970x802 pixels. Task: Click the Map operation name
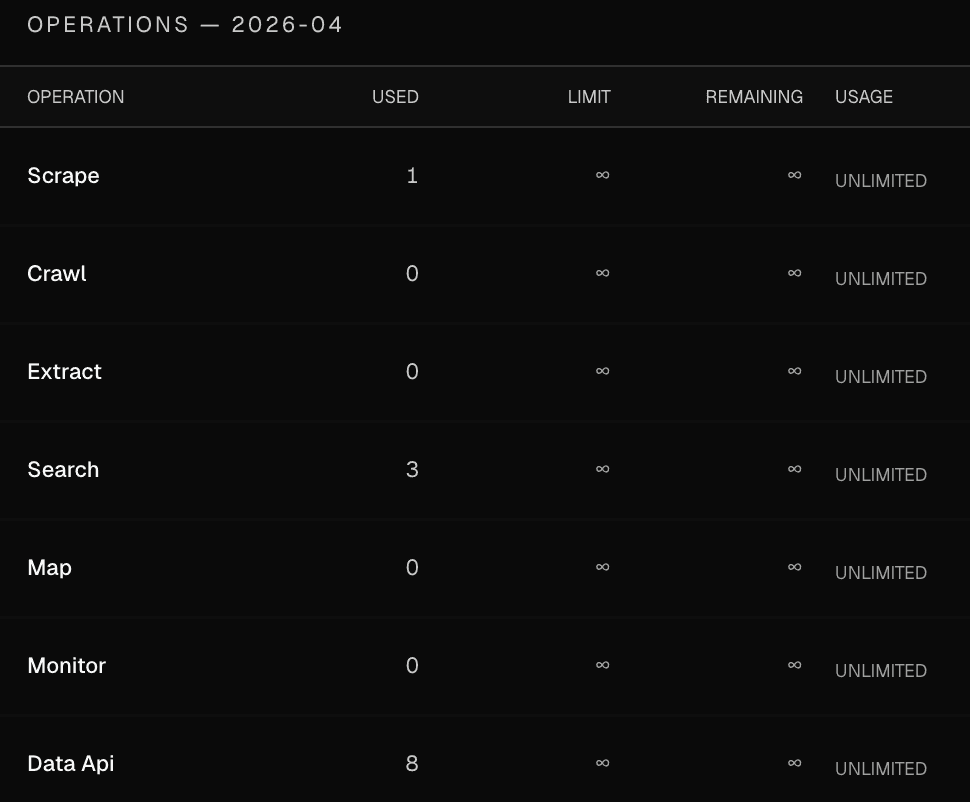49,568
